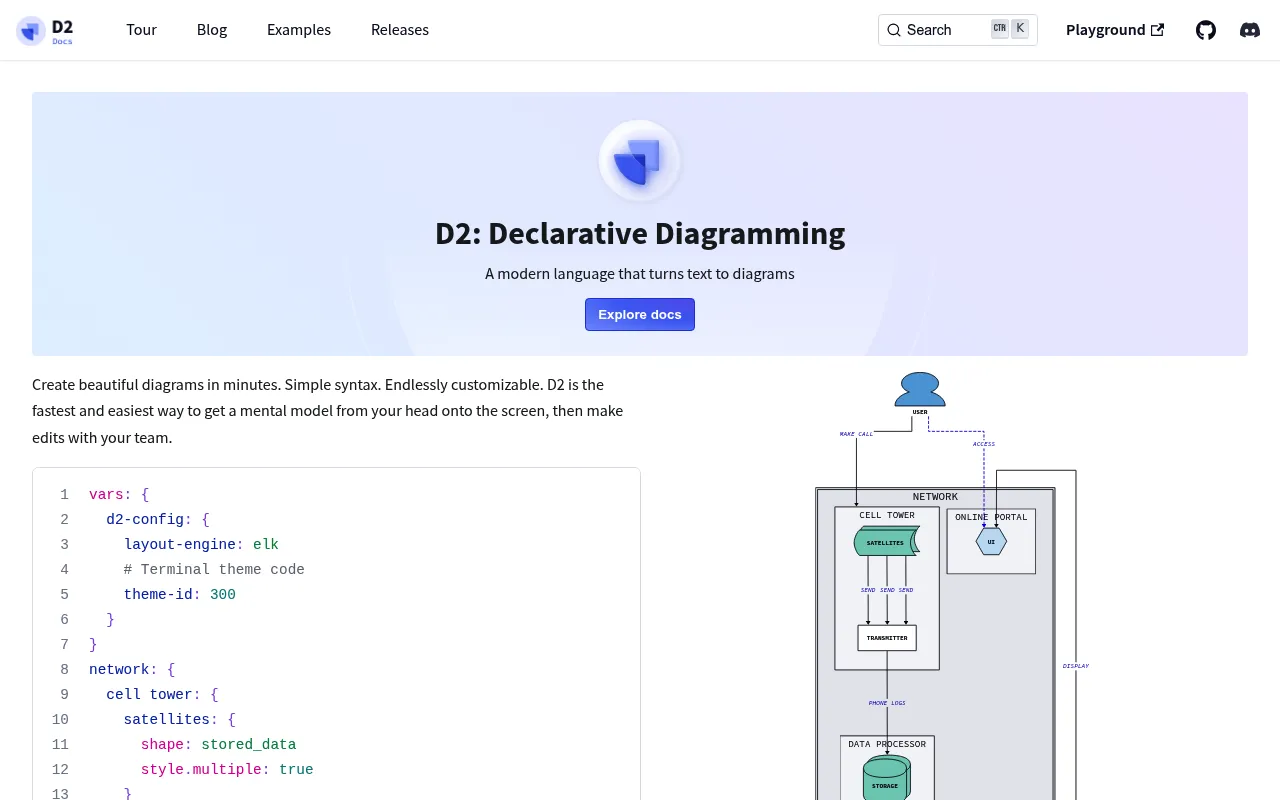Click the DATA PROCESSOR label in diagram
The width and height of the screenshot is (1280, 800).
(x=887, y=744)
